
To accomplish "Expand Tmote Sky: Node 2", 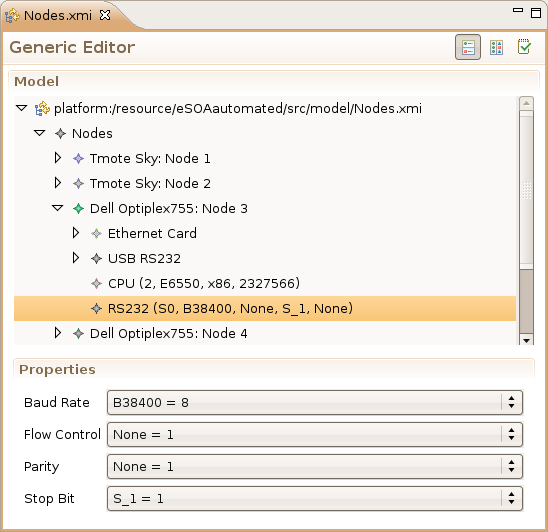I will point(58,183).
